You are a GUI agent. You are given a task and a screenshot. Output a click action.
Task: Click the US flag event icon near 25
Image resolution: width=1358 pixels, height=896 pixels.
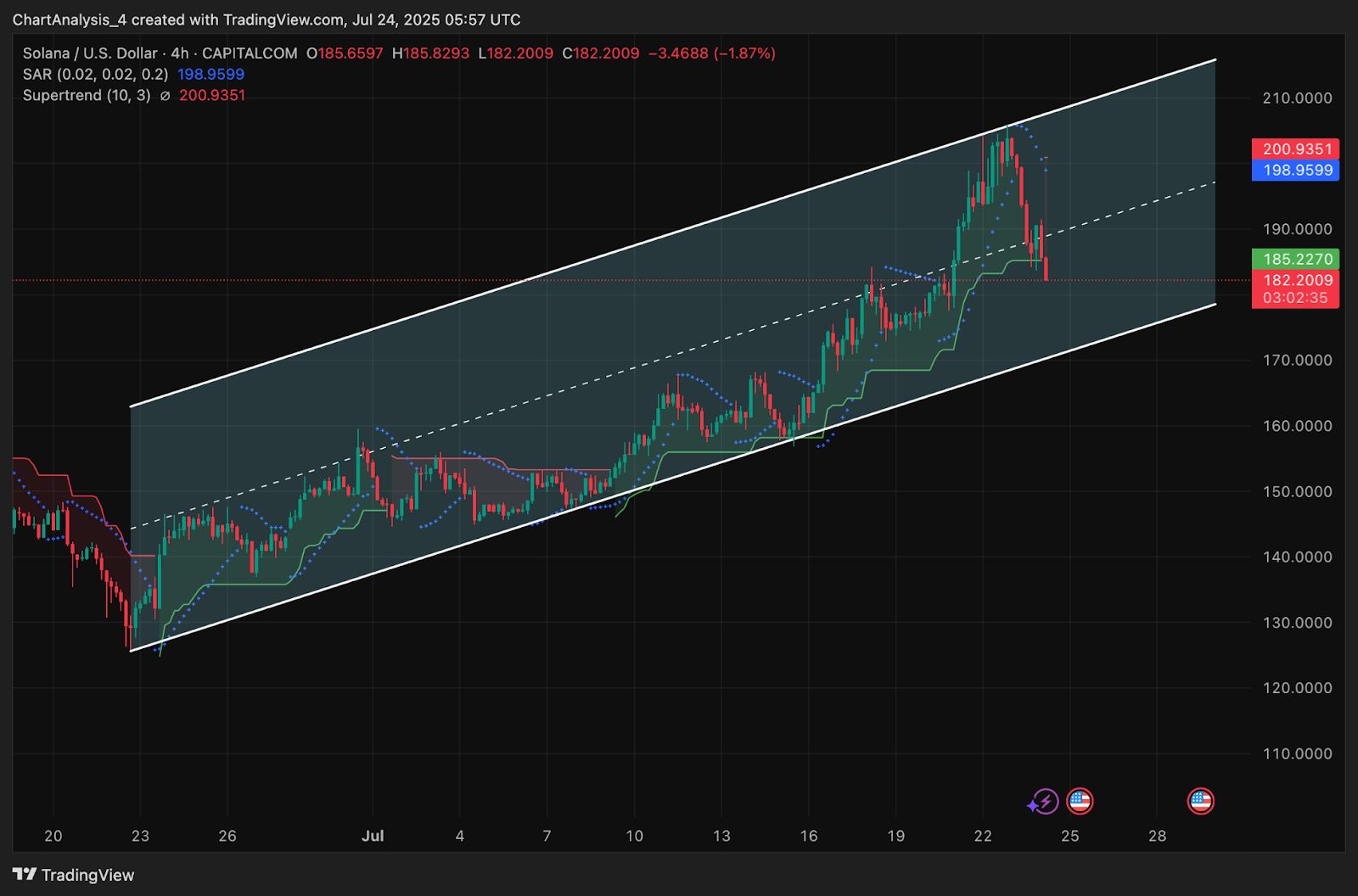tap(1080, 801)
